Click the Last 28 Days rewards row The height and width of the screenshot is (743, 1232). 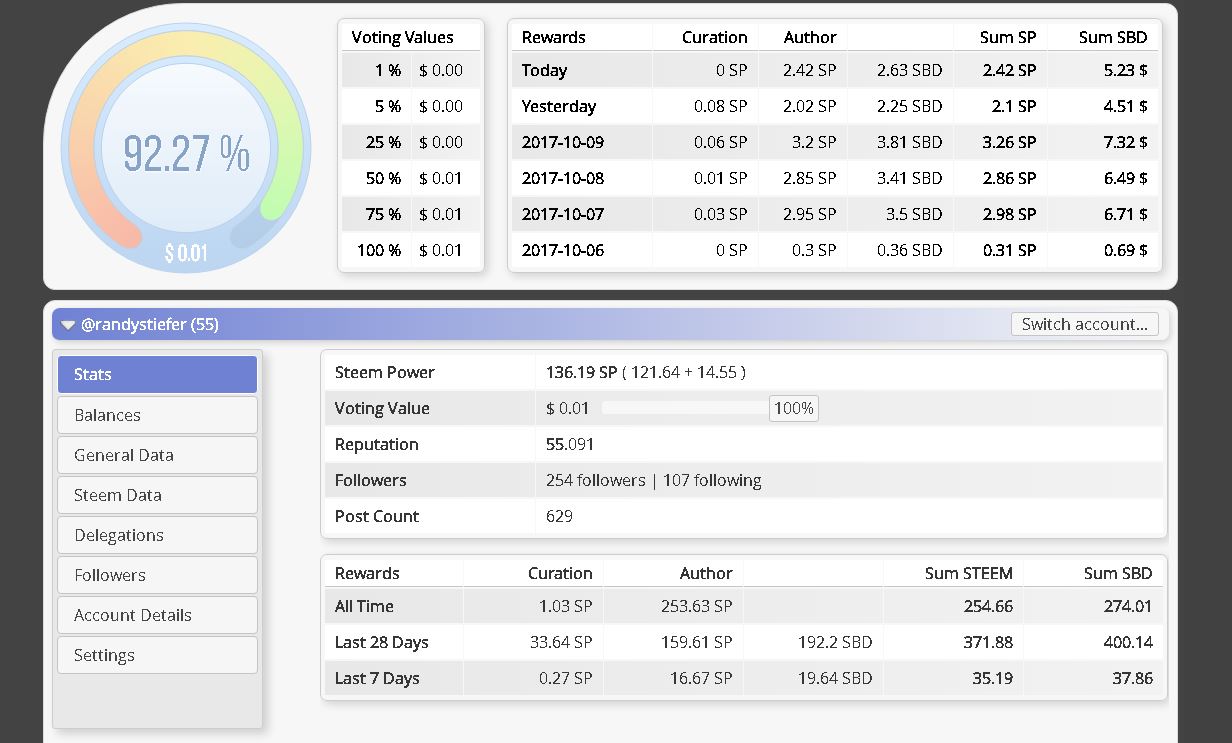pos(743,642)
